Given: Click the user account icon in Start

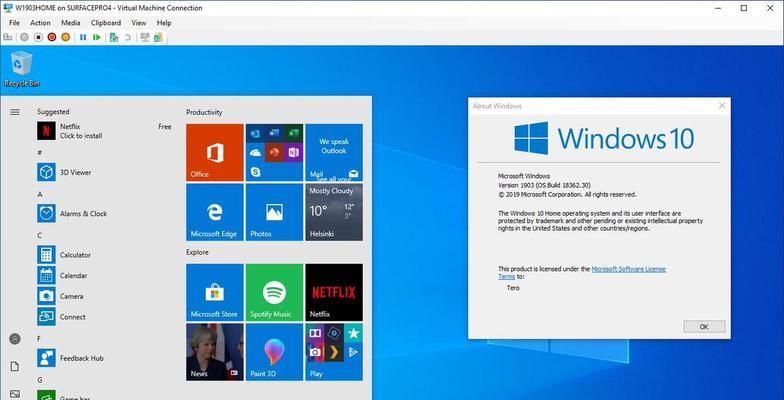Looking at the screenshot, I should tap(15, 339).
